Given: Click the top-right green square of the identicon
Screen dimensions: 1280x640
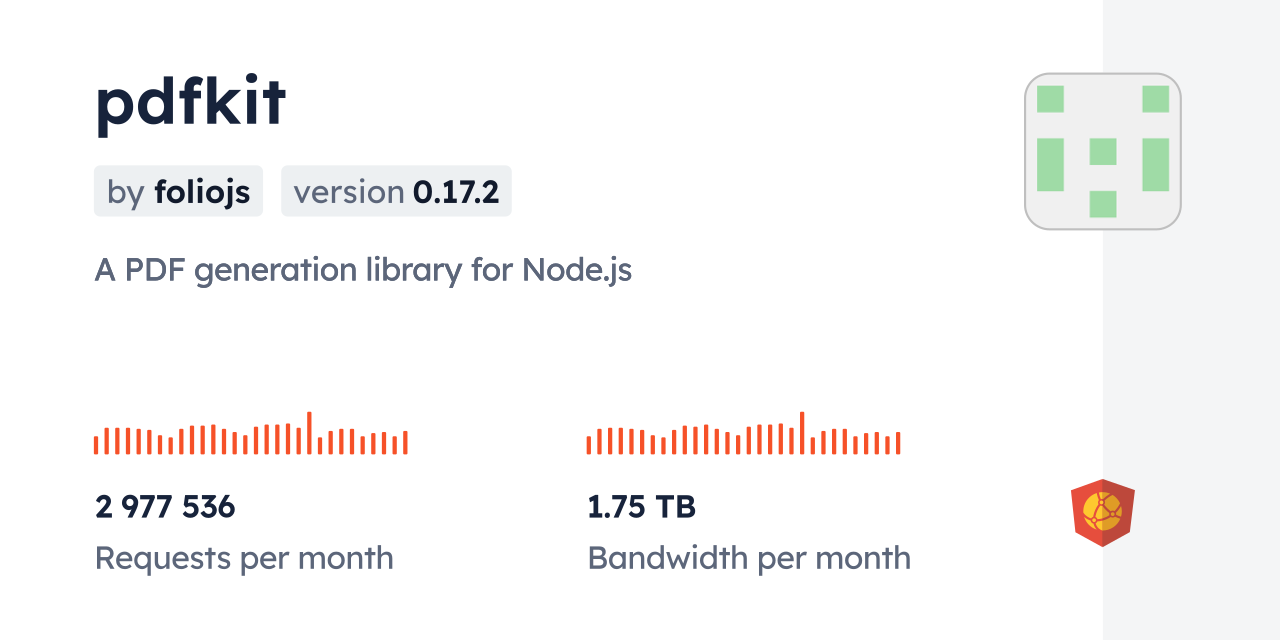Looking at the screenshot, I should (1155, 99).
